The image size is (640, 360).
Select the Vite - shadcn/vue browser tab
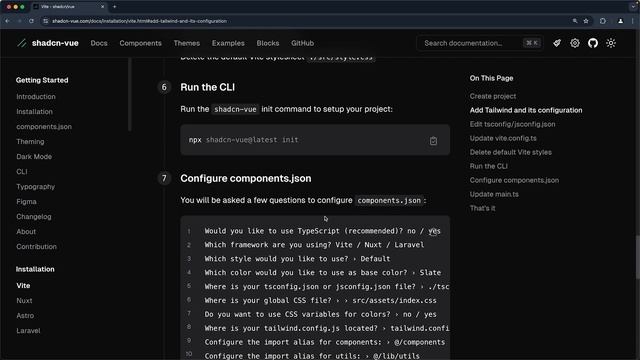pos(69,7)
